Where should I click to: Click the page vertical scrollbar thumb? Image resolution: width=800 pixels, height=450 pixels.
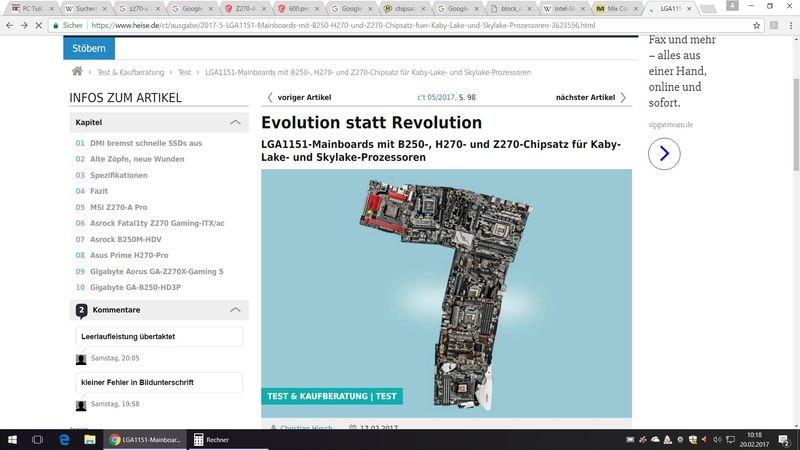tap(796, 125)
